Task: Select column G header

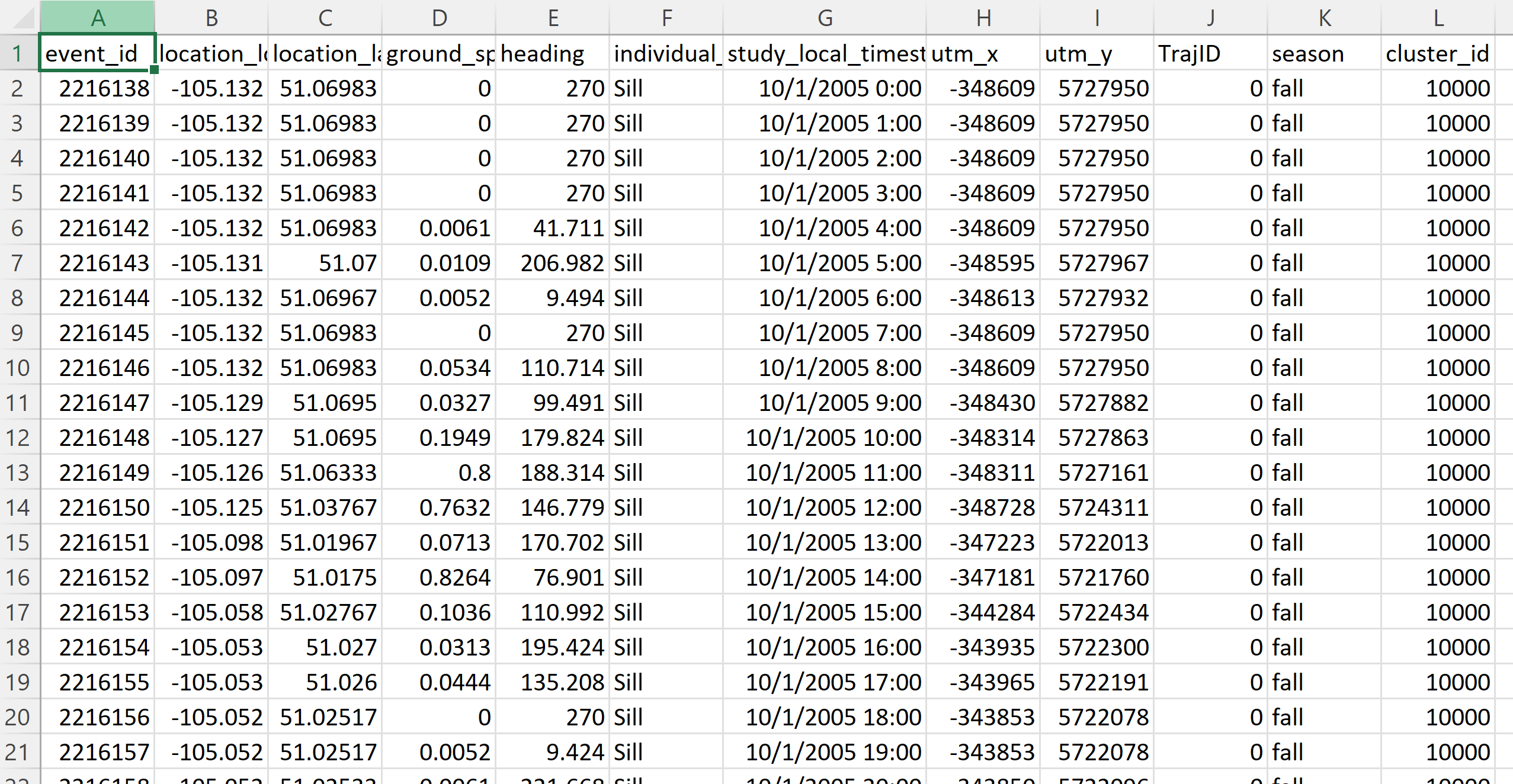Action: [825, 18]
